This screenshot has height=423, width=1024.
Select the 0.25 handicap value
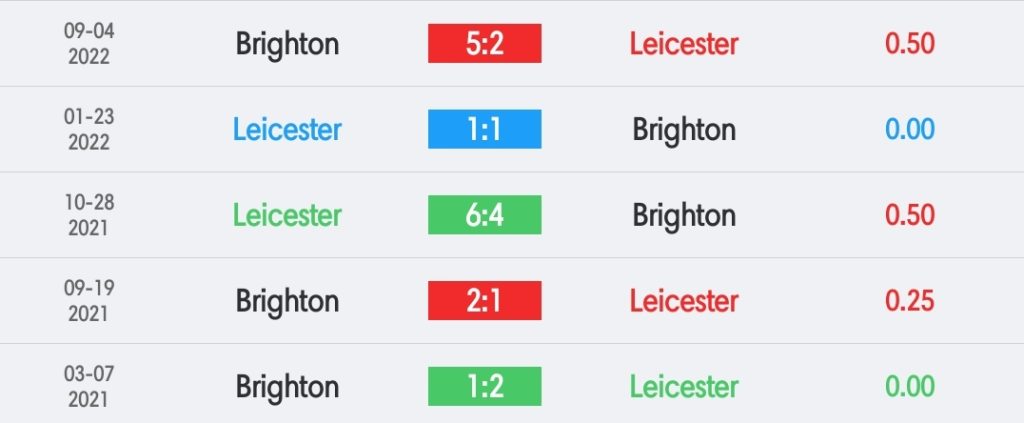coord(910,300)
